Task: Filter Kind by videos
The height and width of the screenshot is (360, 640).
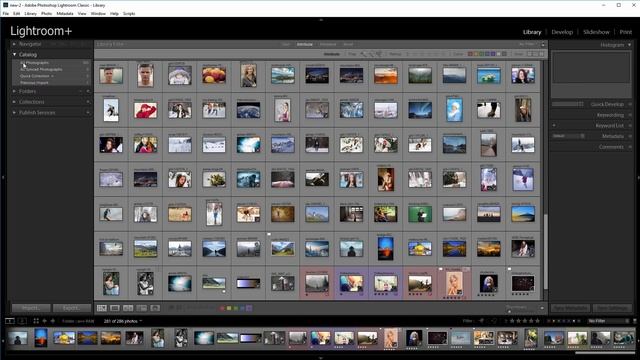Action: coord(541,54)
